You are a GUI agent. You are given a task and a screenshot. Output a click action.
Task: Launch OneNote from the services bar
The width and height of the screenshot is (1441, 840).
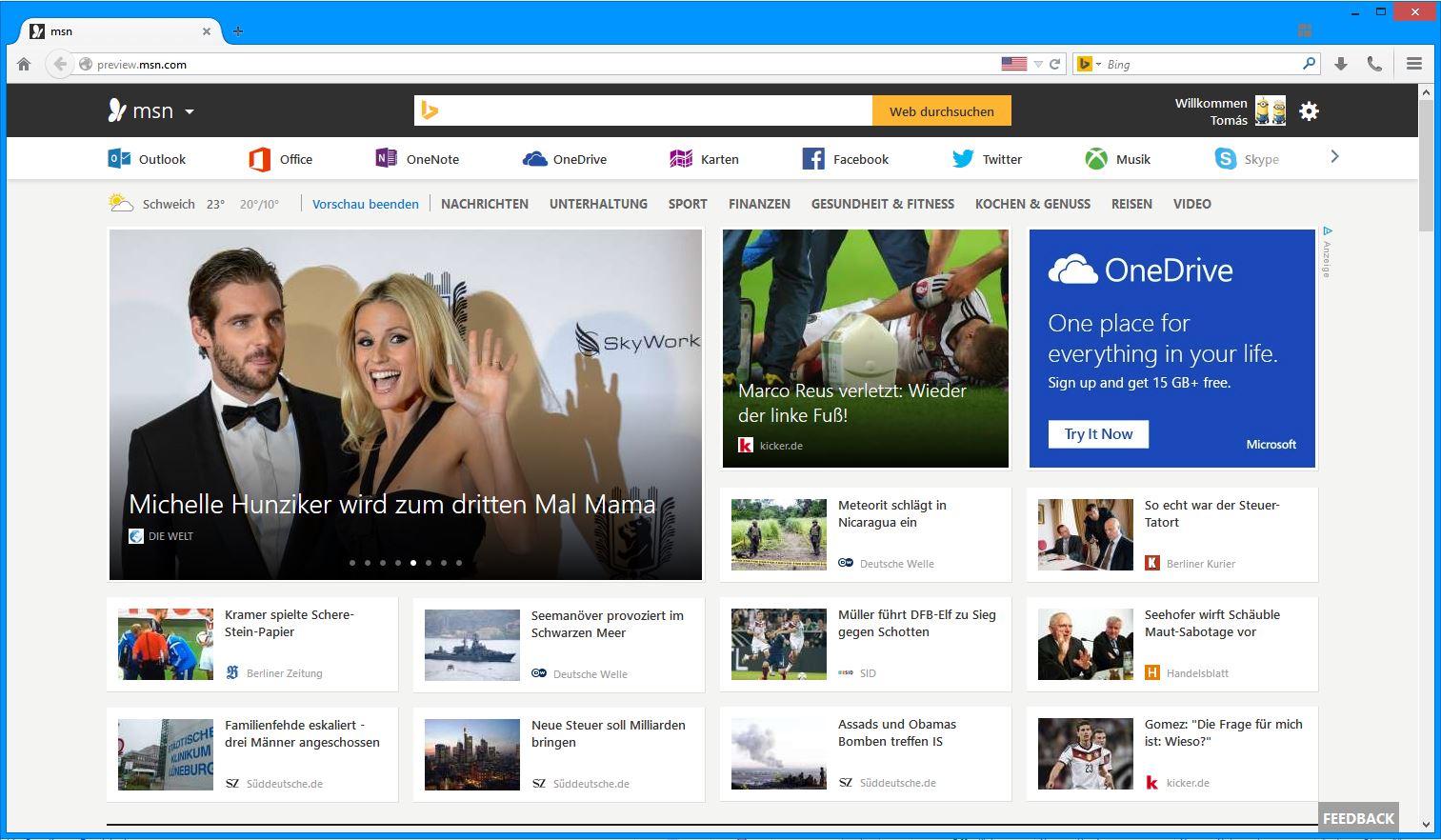click(386, 159)
